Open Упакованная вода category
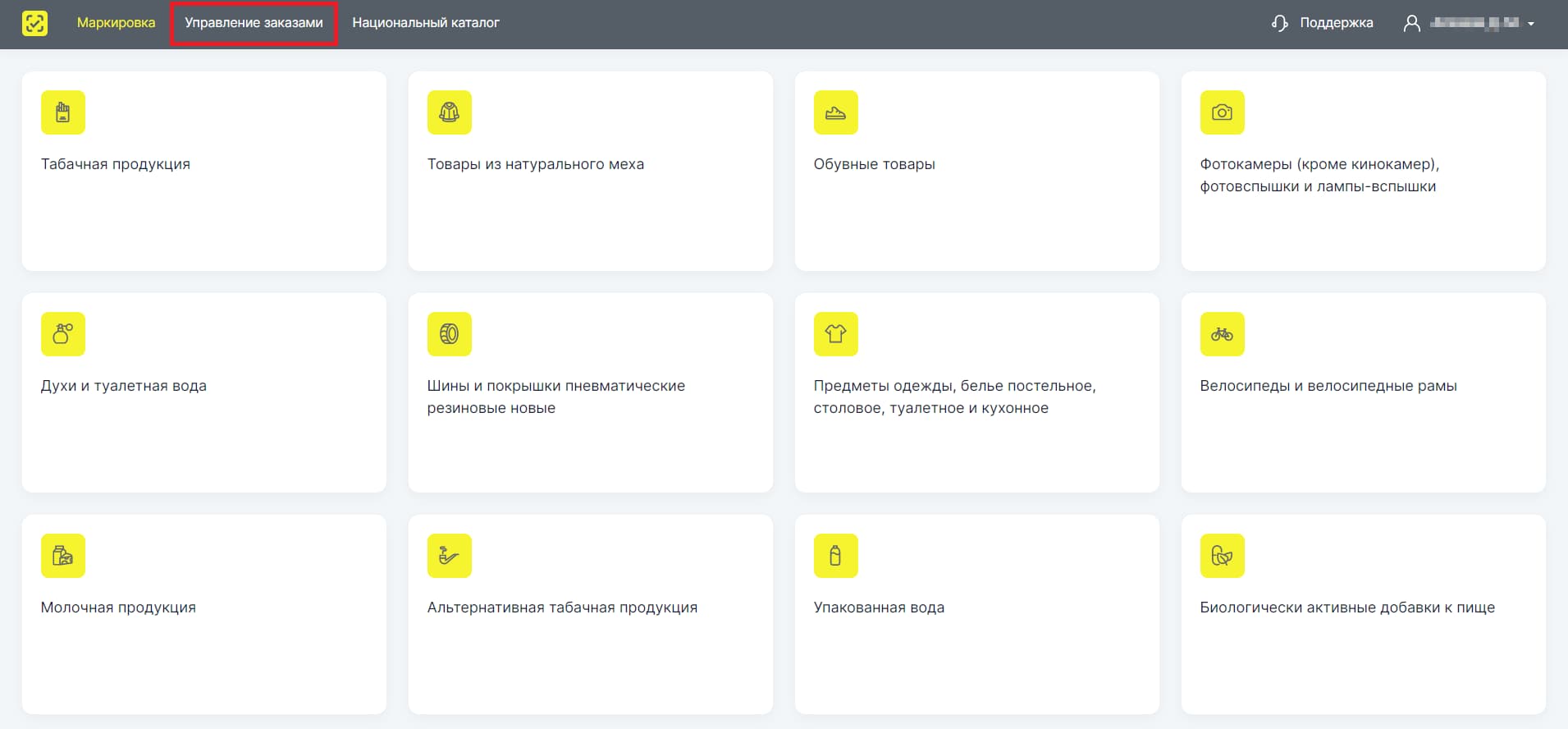The width and height of the screenshot is (1568, 729). coord(977,614)
